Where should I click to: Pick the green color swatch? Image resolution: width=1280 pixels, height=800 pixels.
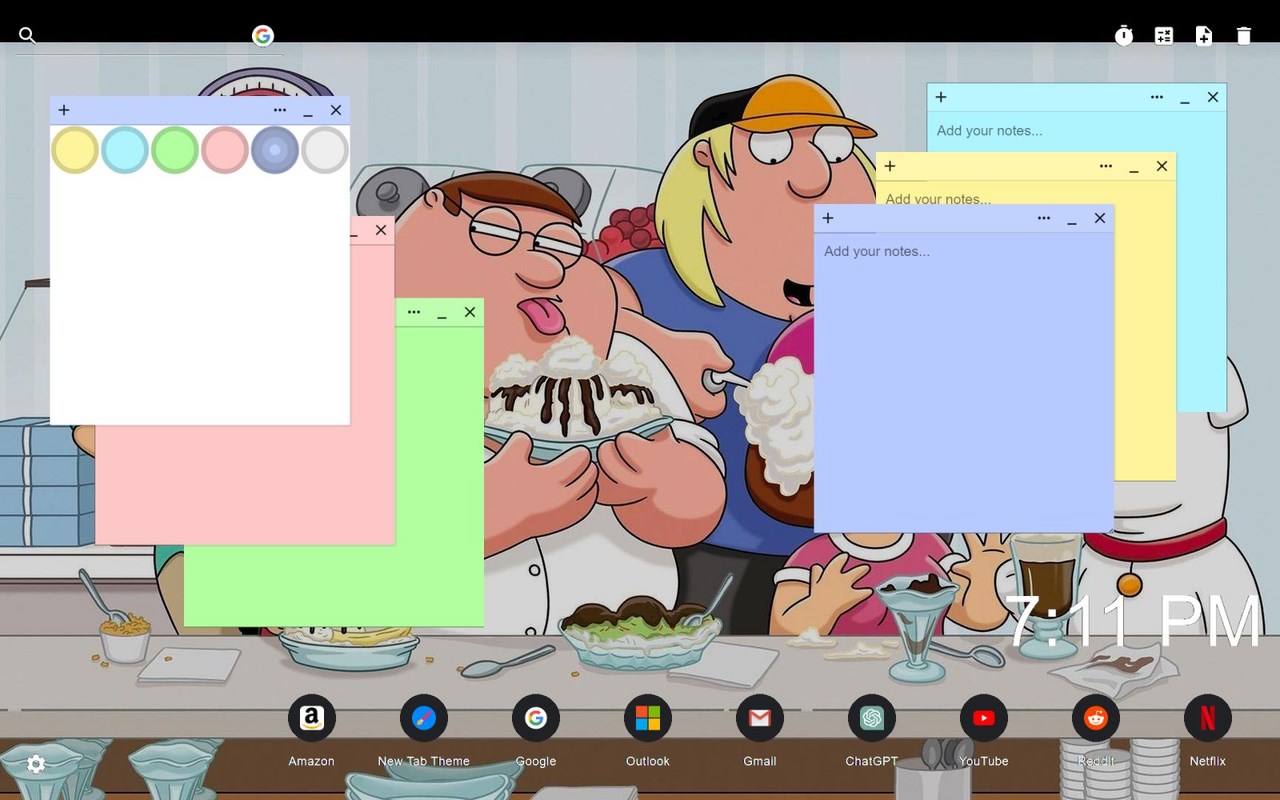coord(175,150)
